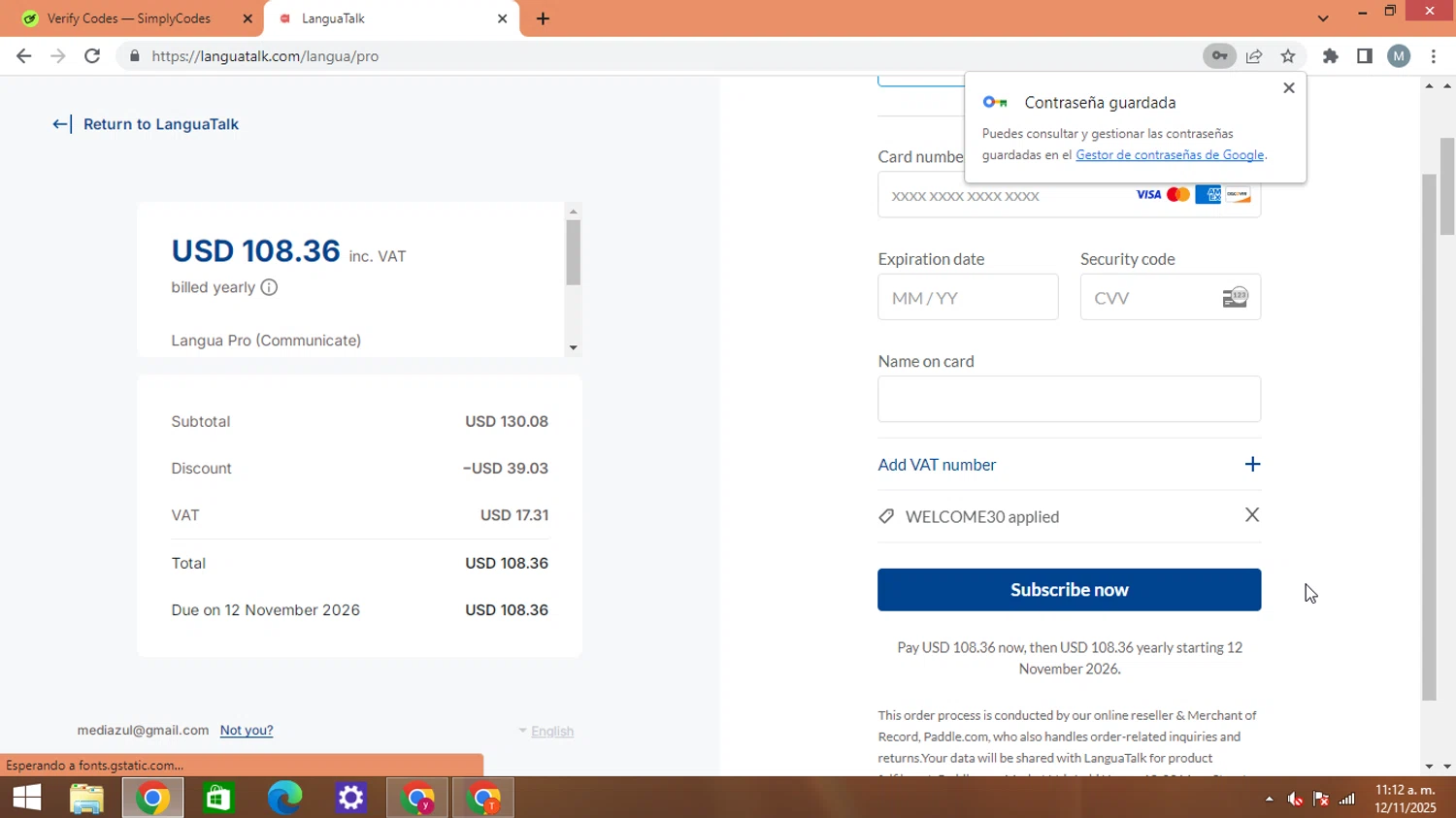The image size is (1456, 818).
Task: Open the Chrome profile avatar M
Action: [1399, 56]
